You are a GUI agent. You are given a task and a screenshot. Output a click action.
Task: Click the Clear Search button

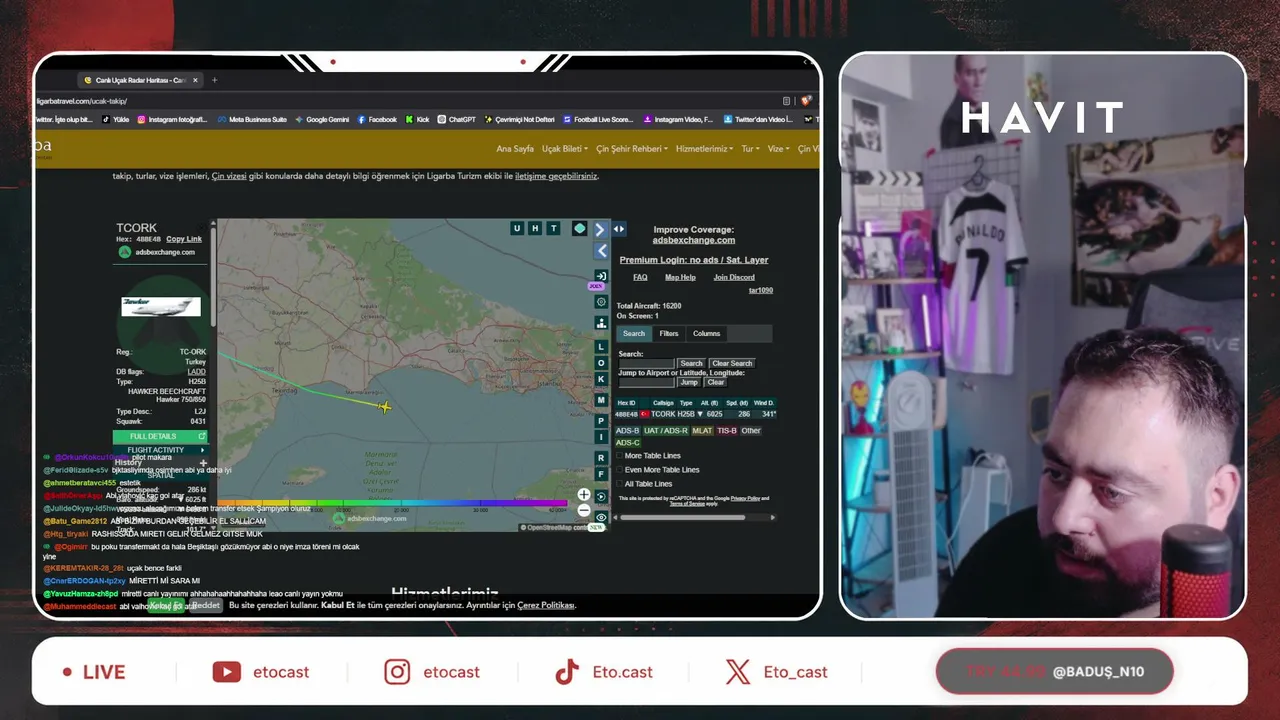point(732,363)
